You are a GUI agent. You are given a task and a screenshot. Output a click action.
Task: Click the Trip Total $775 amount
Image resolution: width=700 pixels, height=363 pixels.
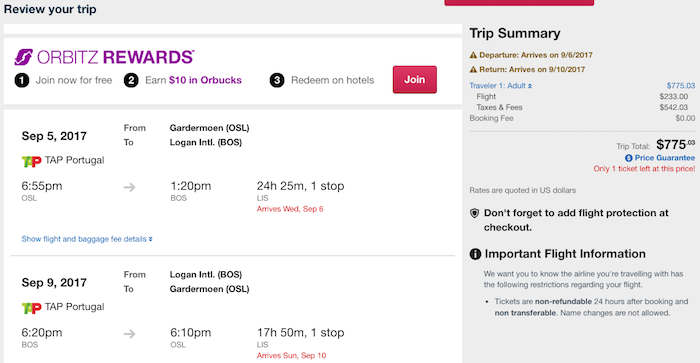[x=675, y=145]
